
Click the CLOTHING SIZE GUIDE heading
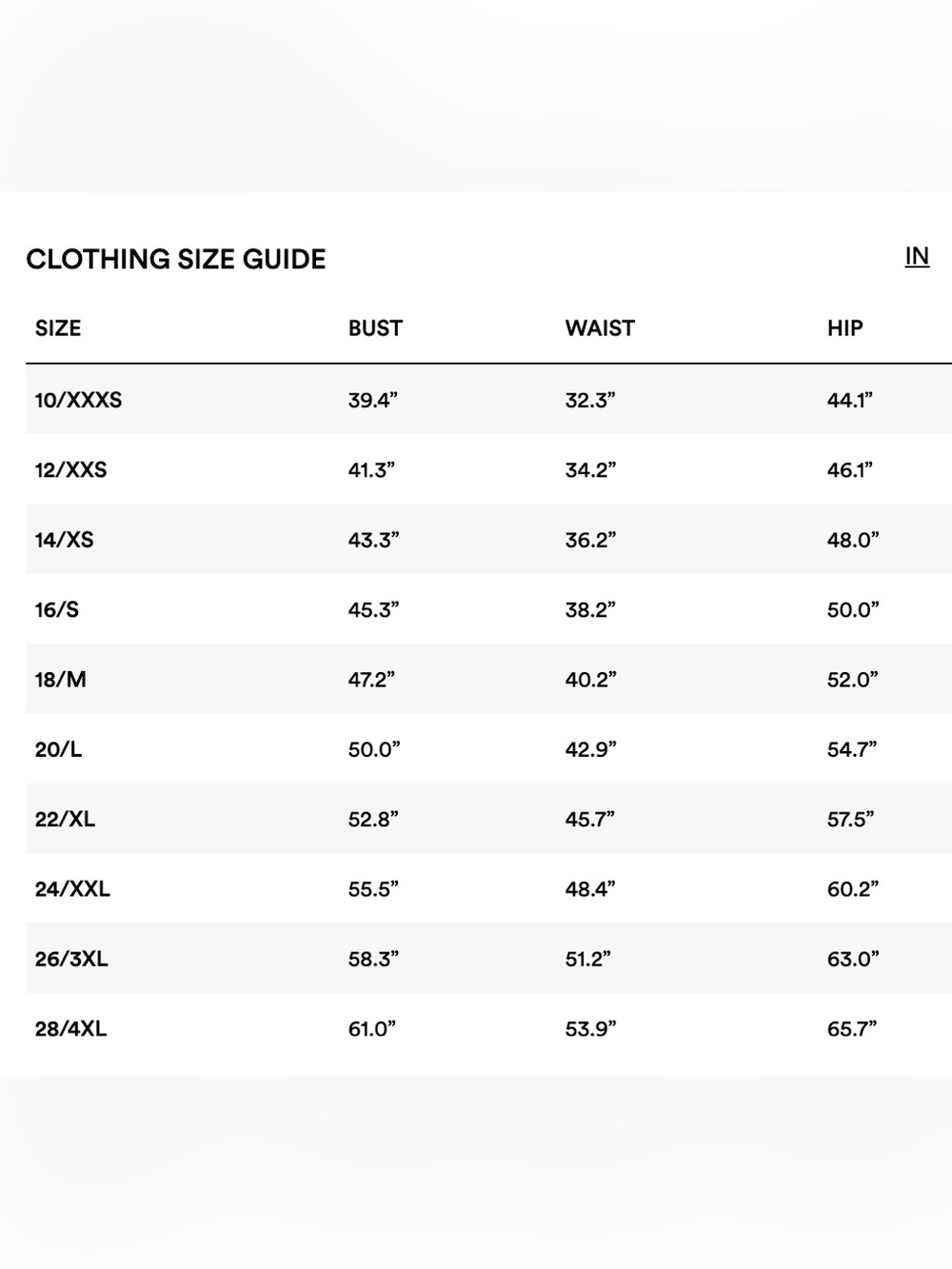(x=176, y=259)
